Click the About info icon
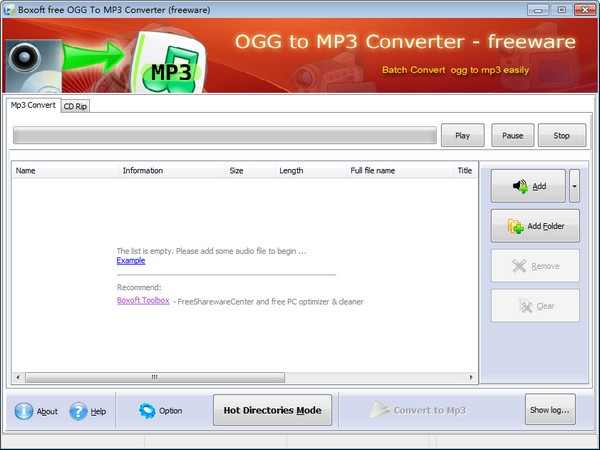The height and width of the screenshot is (450, 600). pos(24,411)
